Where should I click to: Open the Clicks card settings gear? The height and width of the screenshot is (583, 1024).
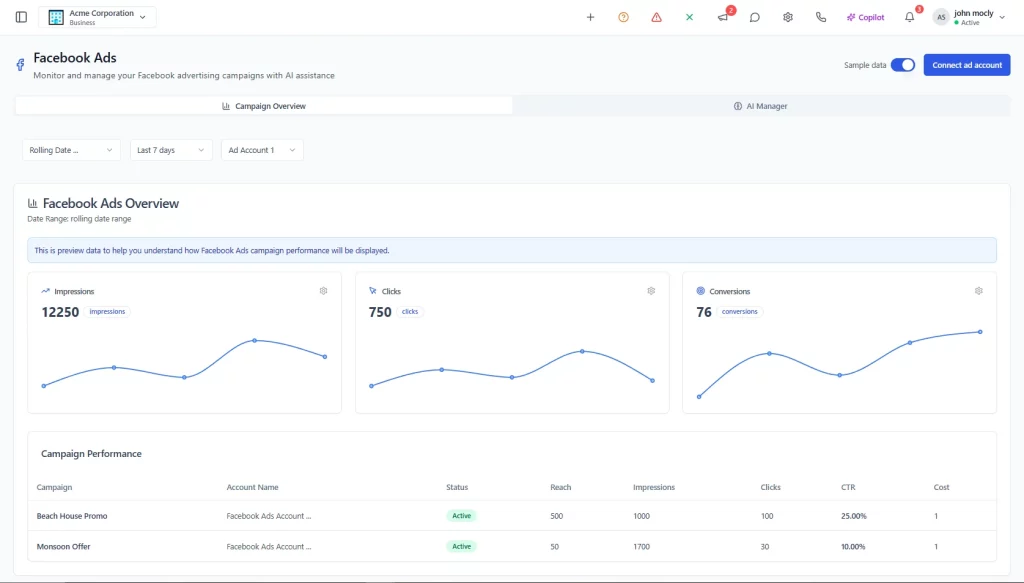coord(651,291)
